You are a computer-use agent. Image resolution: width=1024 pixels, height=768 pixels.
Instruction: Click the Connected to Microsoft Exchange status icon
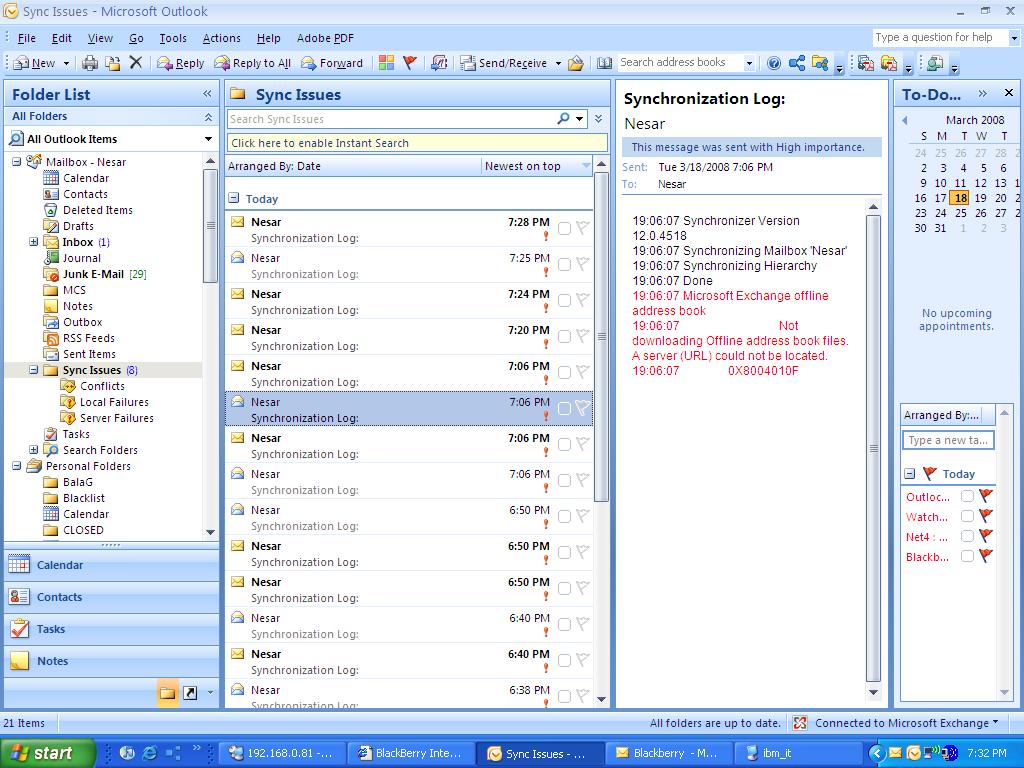click(x=798, y=723)
